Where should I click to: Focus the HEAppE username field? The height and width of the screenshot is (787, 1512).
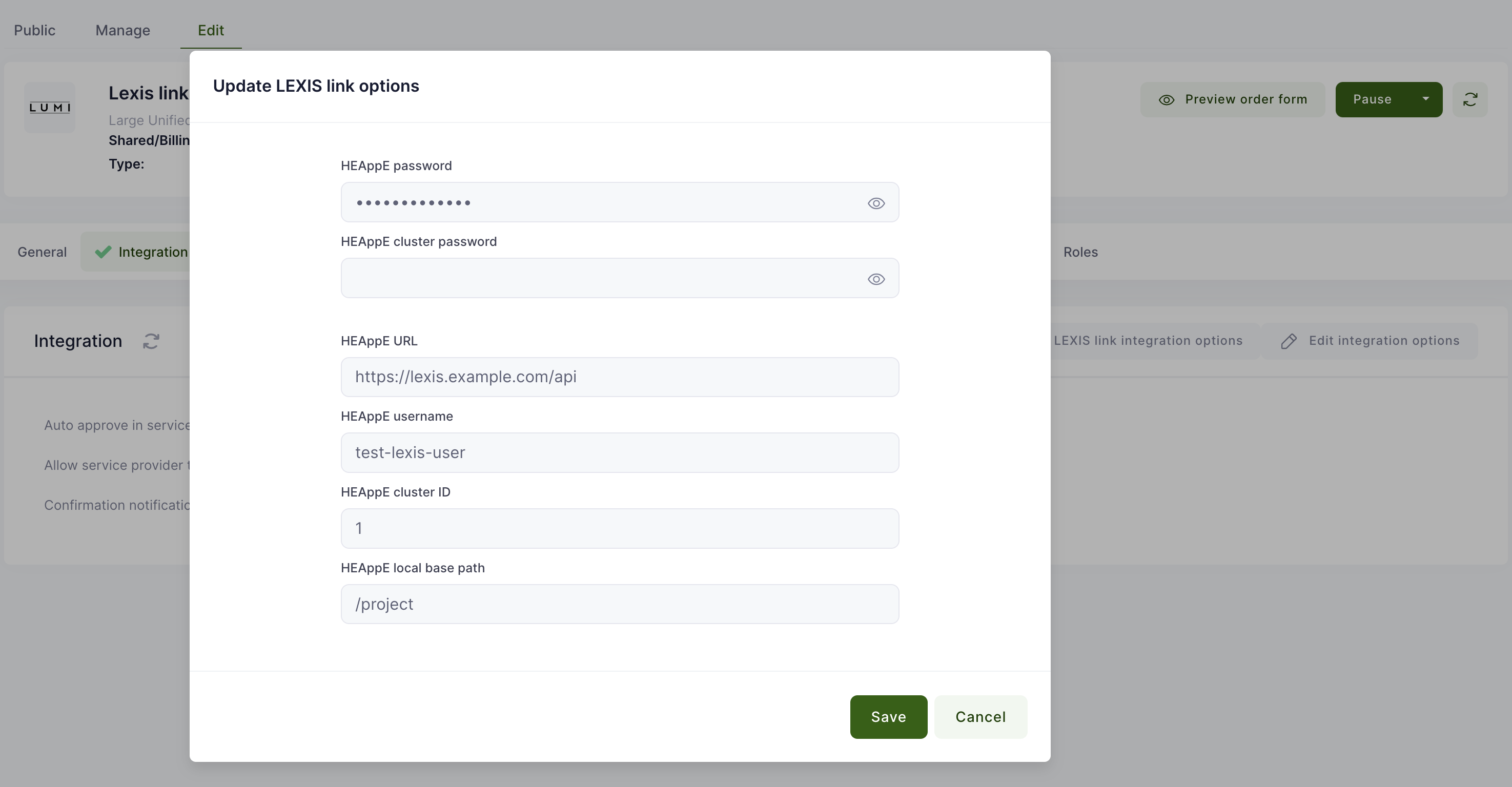[x=619, y=452]
